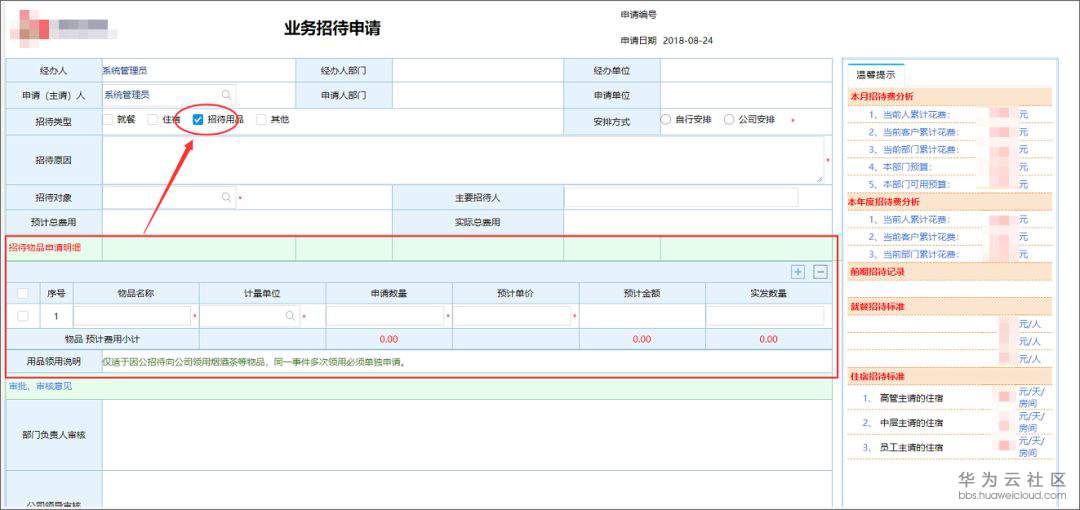Viewport: 1080px width, 510px height.
Task: Click the search icon in 计量单位 cell
Action: point(290,316)
